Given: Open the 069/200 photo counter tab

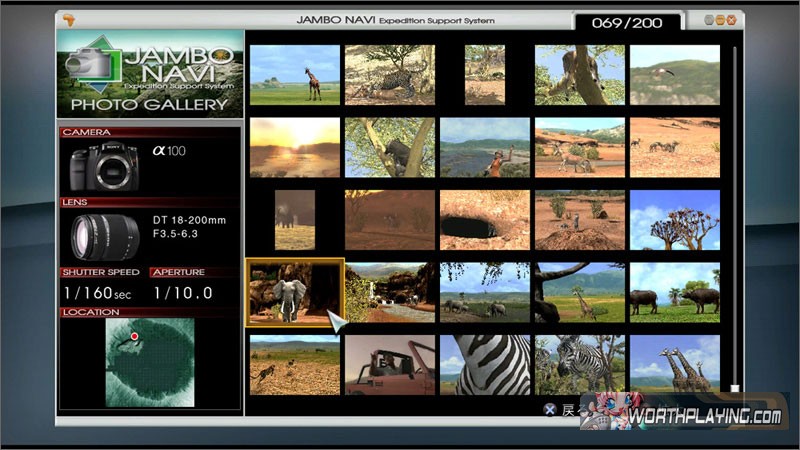Looking at the screenshot, I should click(x=627, y=21).
